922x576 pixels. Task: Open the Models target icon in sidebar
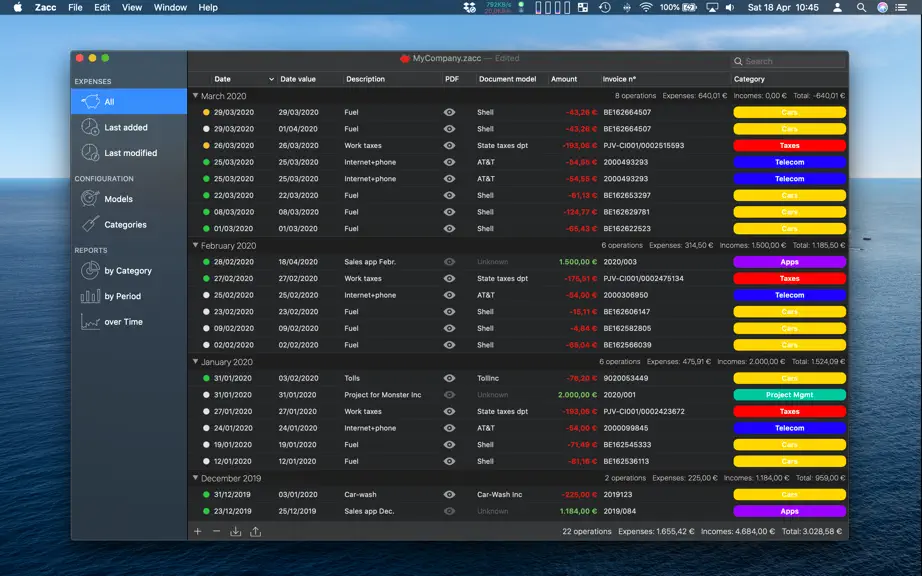90,199
